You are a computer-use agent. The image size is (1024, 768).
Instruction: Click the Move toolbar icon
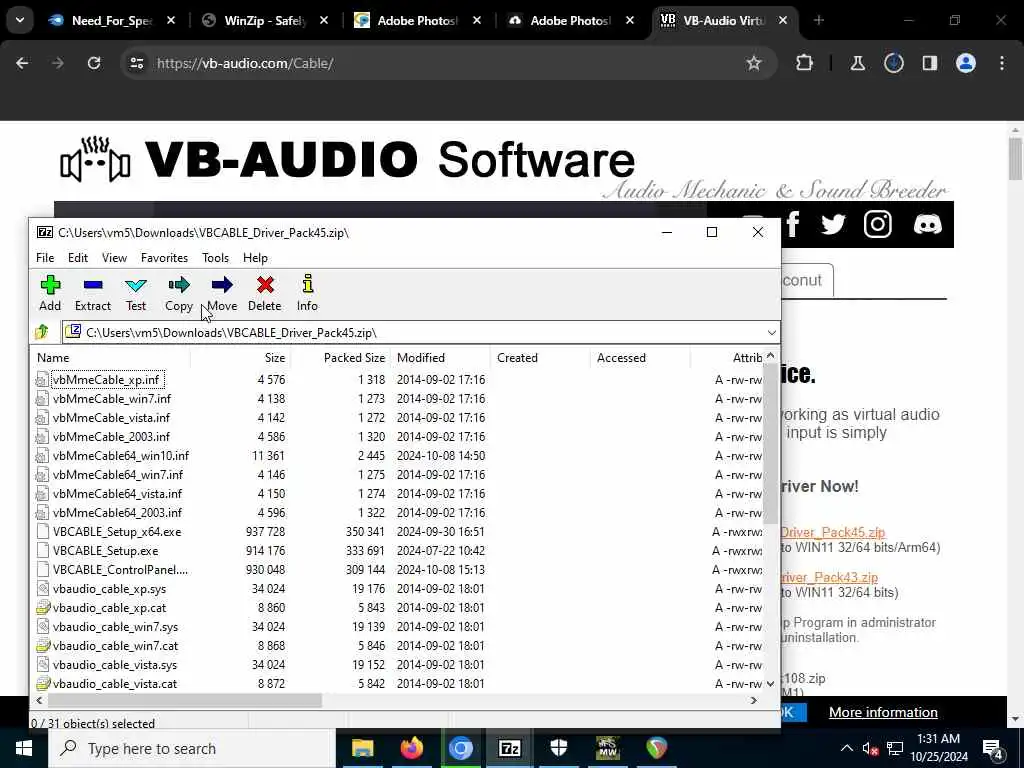(x=222, y=293)
